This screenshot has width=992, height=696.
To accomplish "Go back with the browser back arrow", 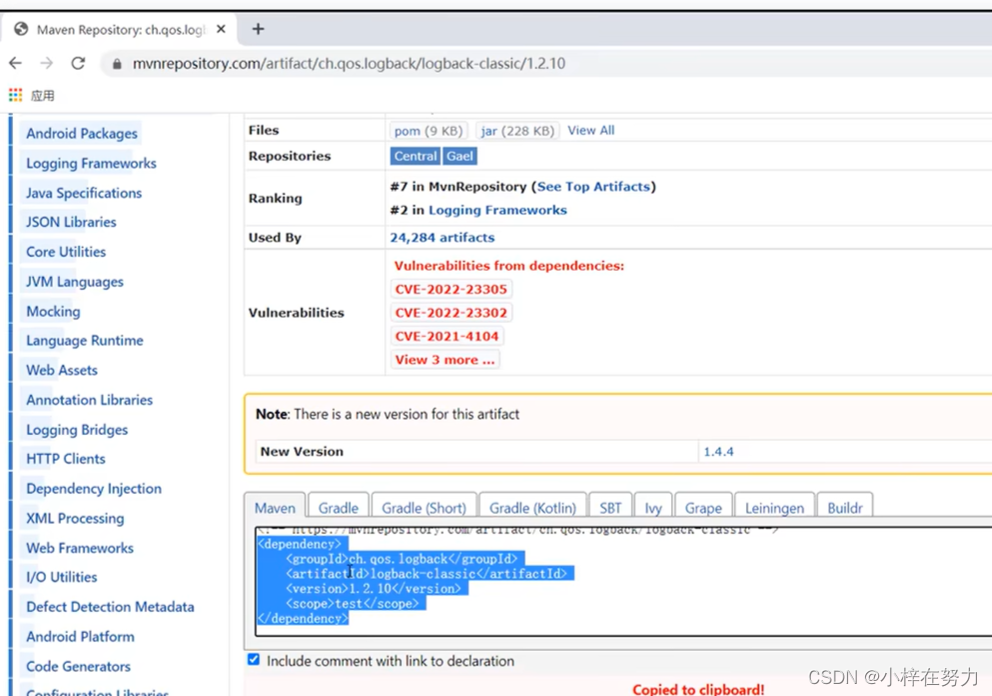I will click(16, 63).
